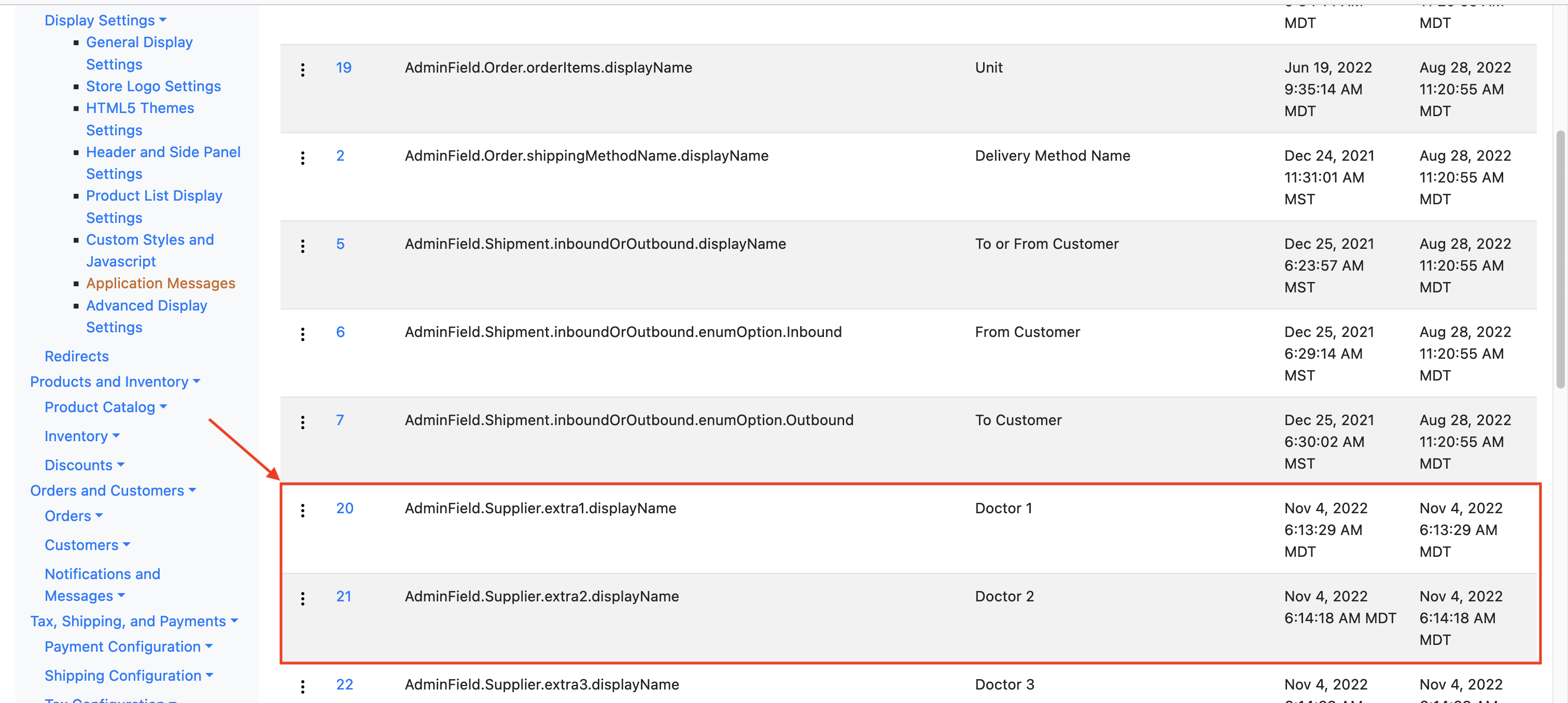
Task: Open row actions menu for message 20
Action: tap(302, 511)
